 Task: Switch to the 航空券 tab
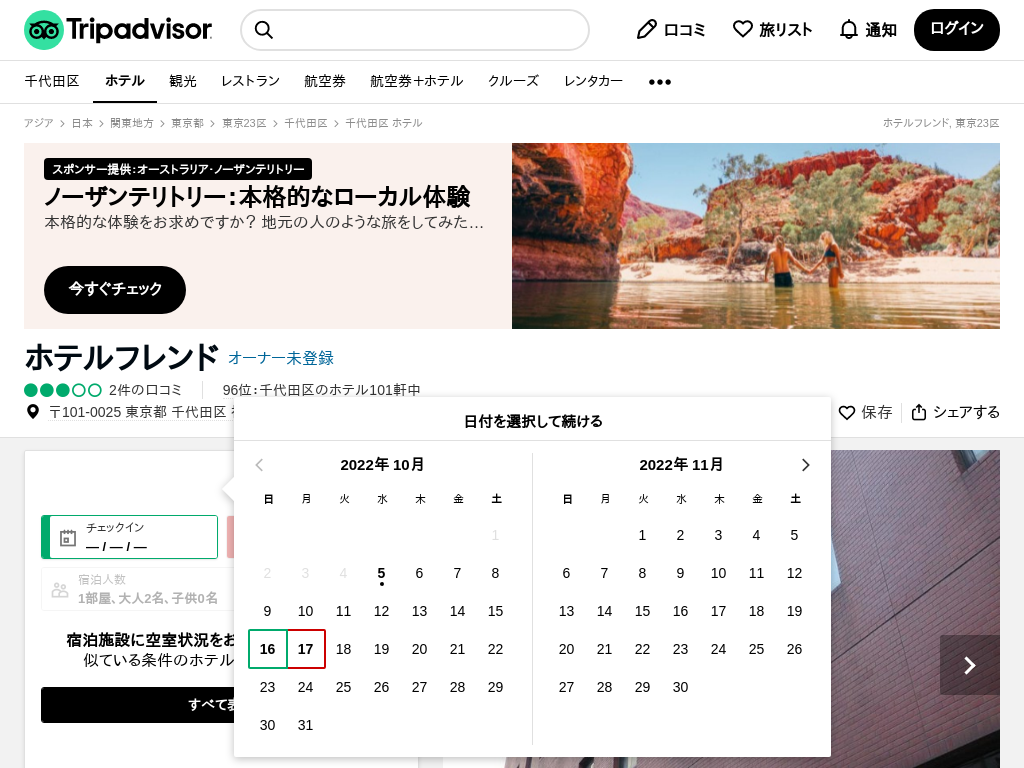325,82
